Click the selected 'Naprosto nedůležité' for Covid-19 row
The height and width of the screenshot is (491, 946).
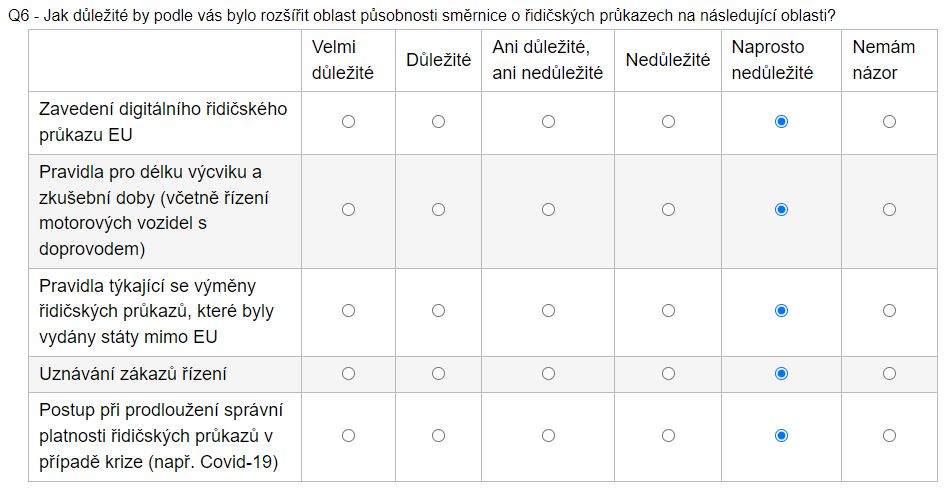[781, 436]
